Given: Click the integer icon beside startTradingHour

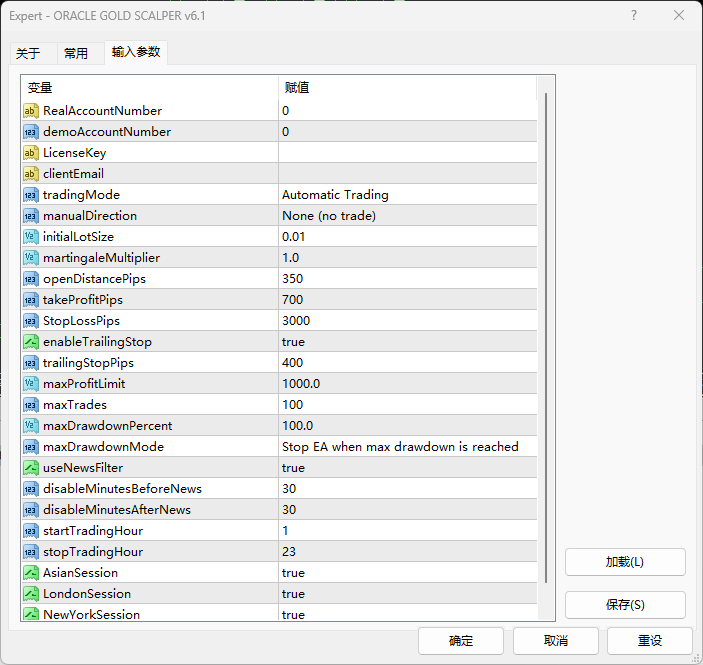Looking at the screenshot, I should click(30, 531).
